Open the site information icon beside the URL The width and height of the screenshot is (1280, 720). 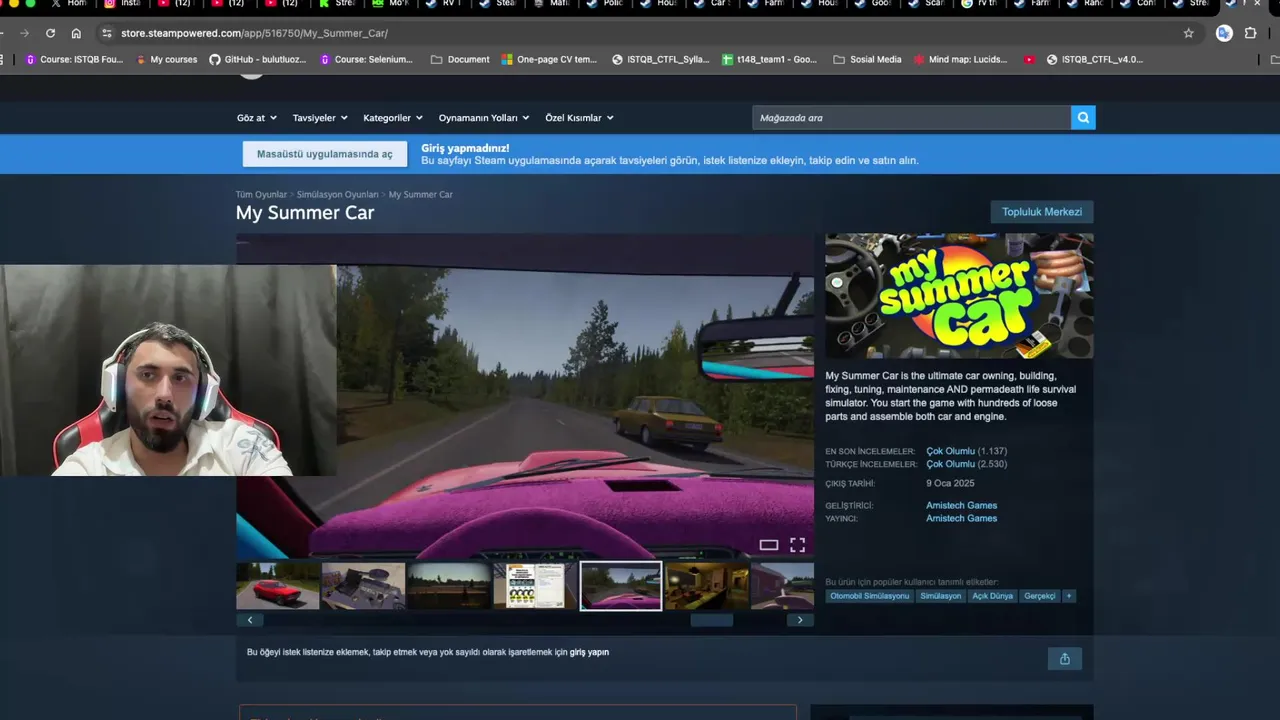[106, 33]
